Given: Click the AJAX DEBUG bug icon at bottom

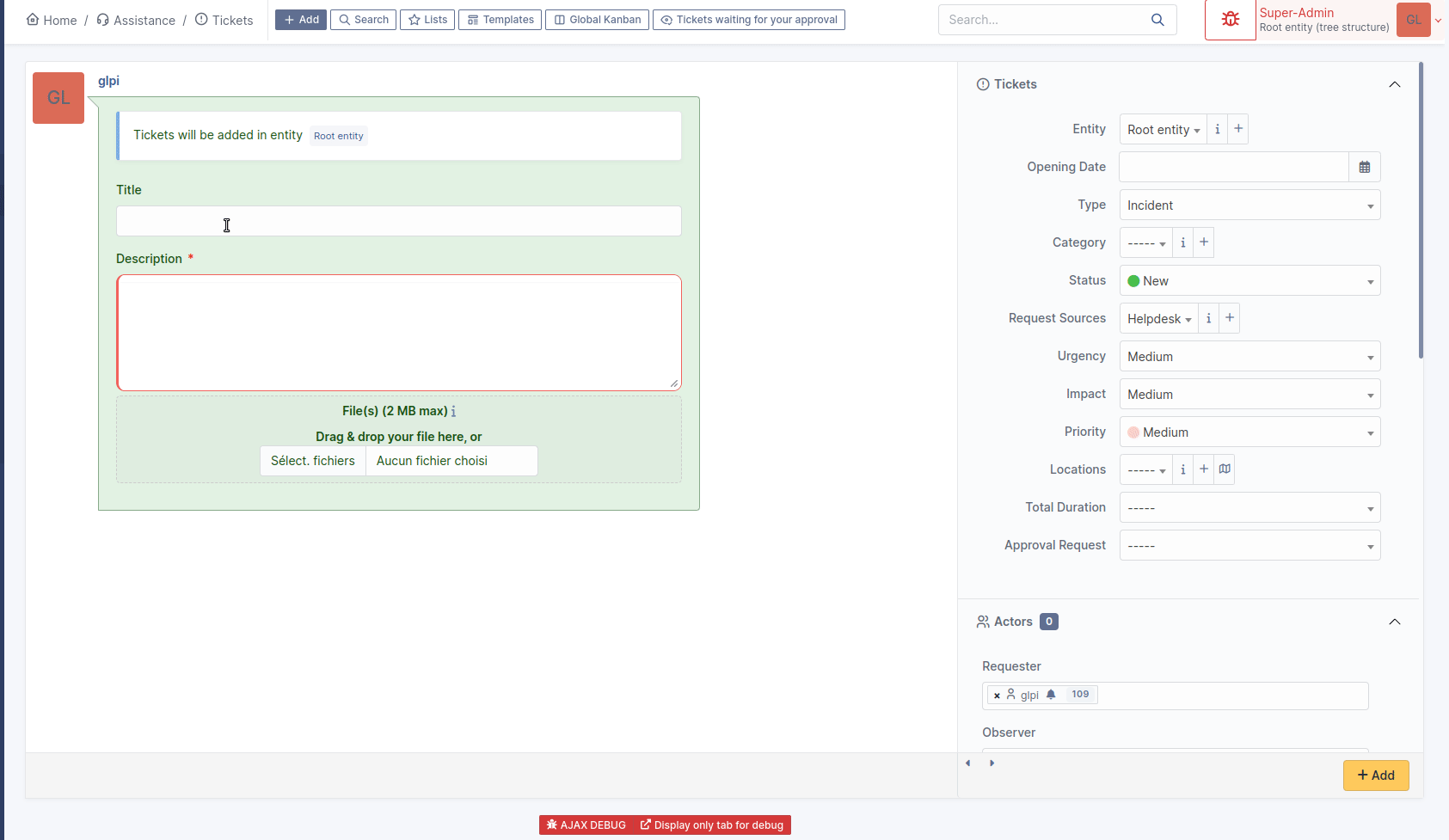Looking at the screenshot, I should [x=551, y=825].
